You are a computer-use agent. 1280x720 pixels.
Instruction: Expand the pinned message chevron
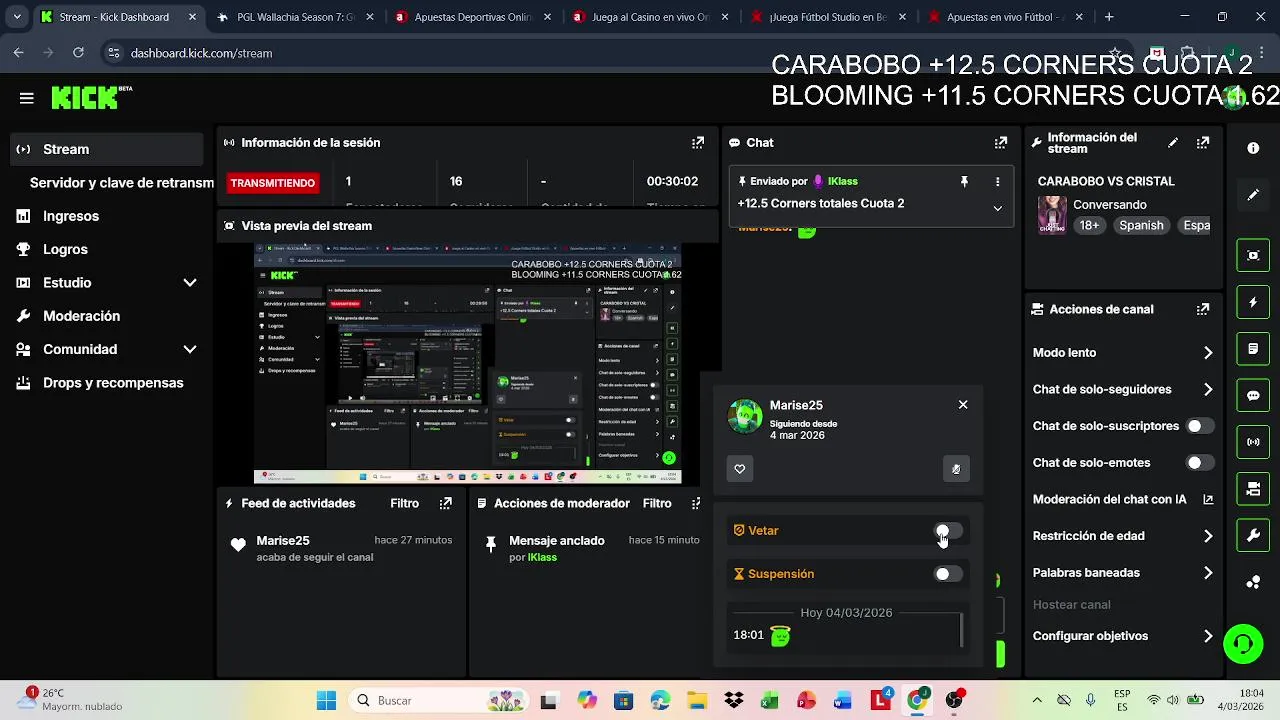coord(997,208)
